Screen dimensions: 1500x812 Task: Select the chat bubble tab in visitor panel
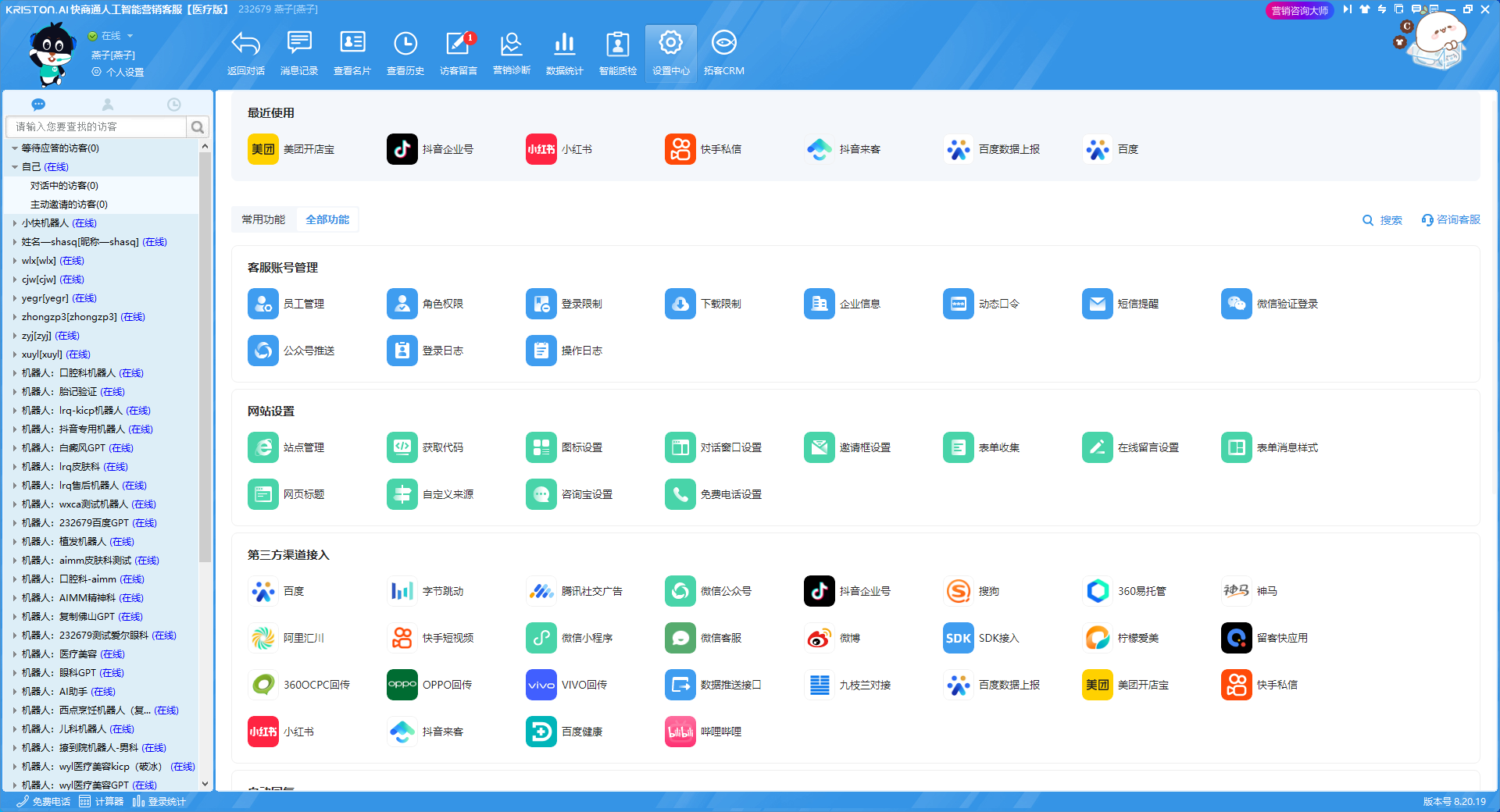tap(38, 105)
